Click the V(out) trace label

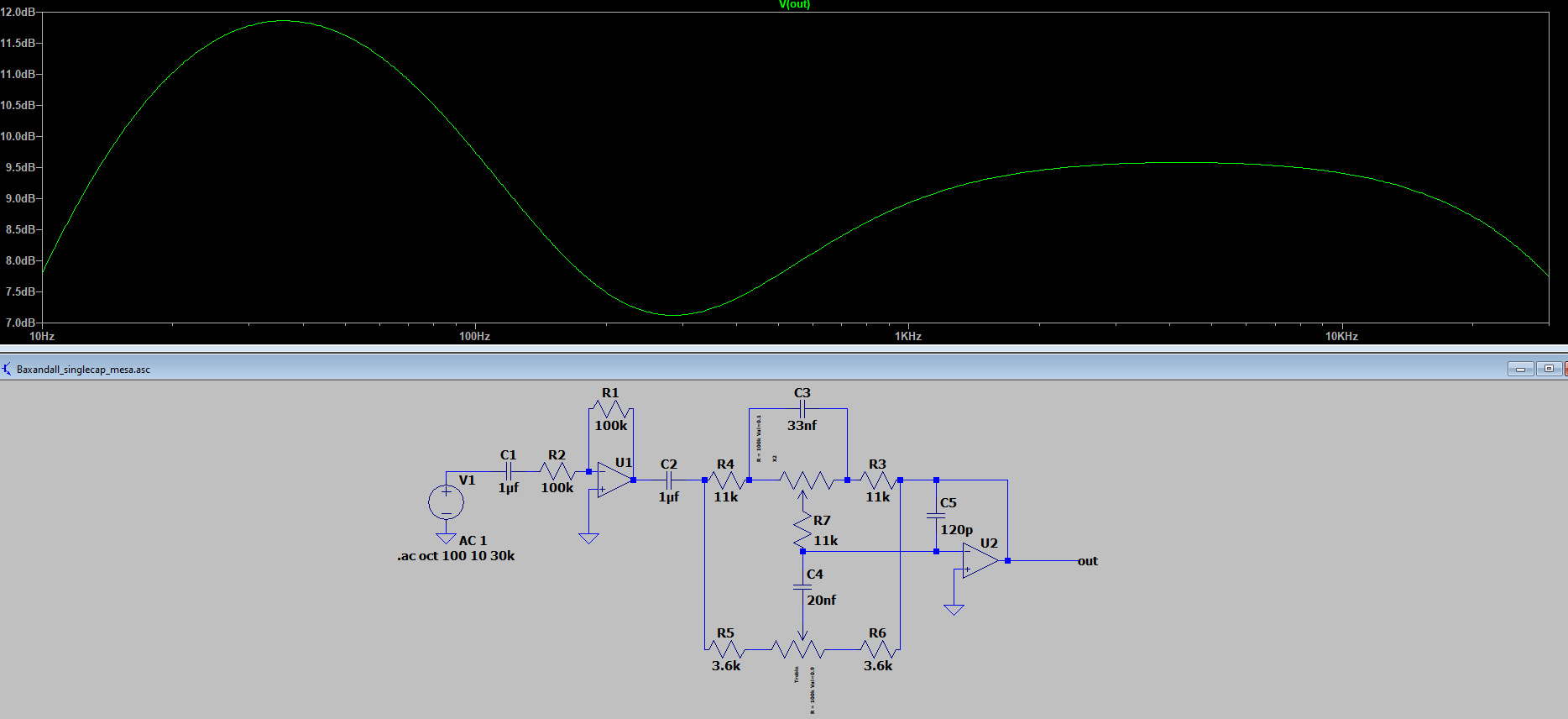click(x=795, y=4)
